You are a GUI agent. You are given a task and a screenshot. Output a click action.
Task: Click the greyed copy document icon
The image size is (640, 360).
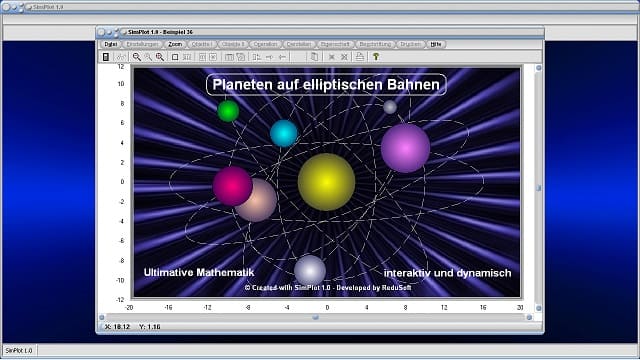(314, 57)
